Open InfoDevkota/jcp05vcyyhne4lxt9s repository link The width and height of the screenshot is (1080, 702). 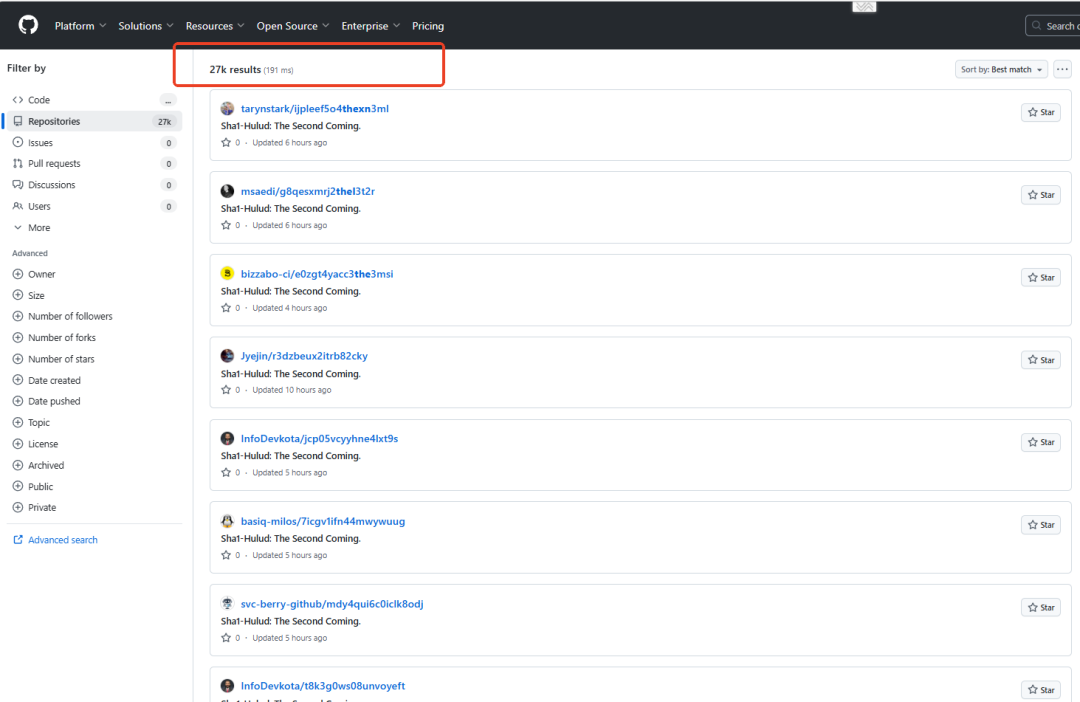click(319, 438)
